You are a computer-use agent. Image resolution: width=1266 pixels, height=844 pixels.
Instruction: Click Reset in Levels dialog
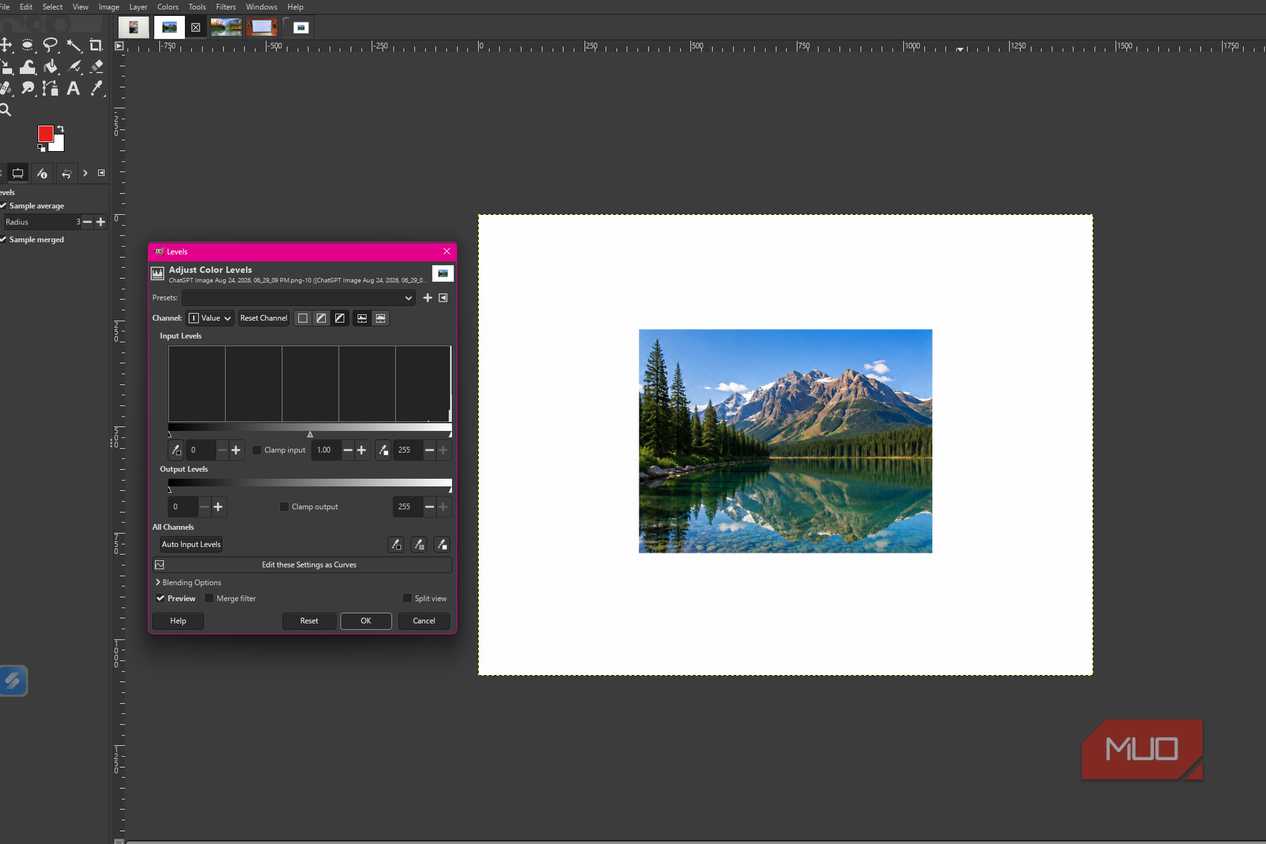pos(309,621)
